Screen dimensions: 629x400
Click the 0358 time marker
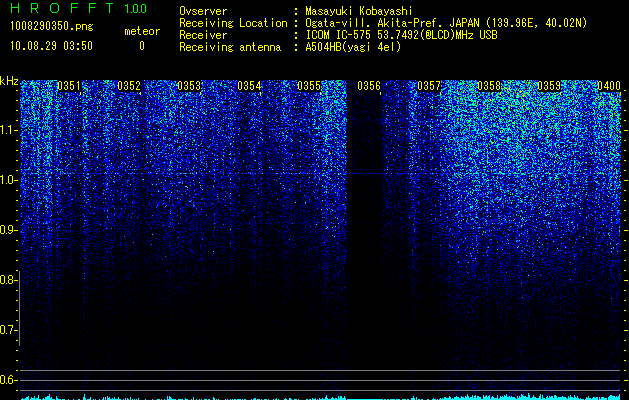coord(489,86)
